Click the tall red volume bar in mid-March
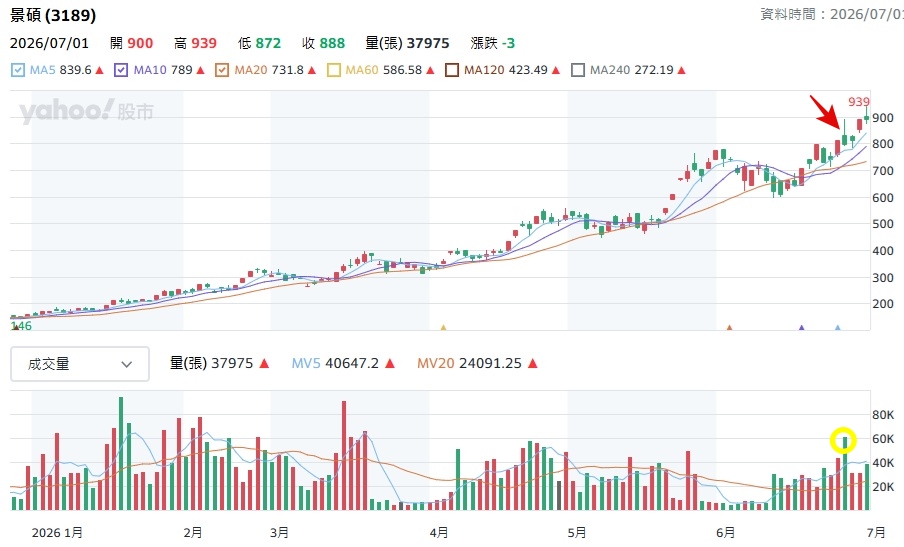The height and width of the screenshot is (547, 904). point(344,455)
